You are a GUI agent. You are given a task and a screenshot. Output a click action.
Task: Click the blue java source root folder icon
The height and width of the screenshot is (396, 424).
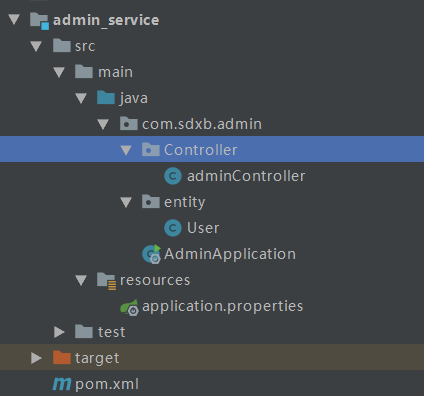point(106,98)
